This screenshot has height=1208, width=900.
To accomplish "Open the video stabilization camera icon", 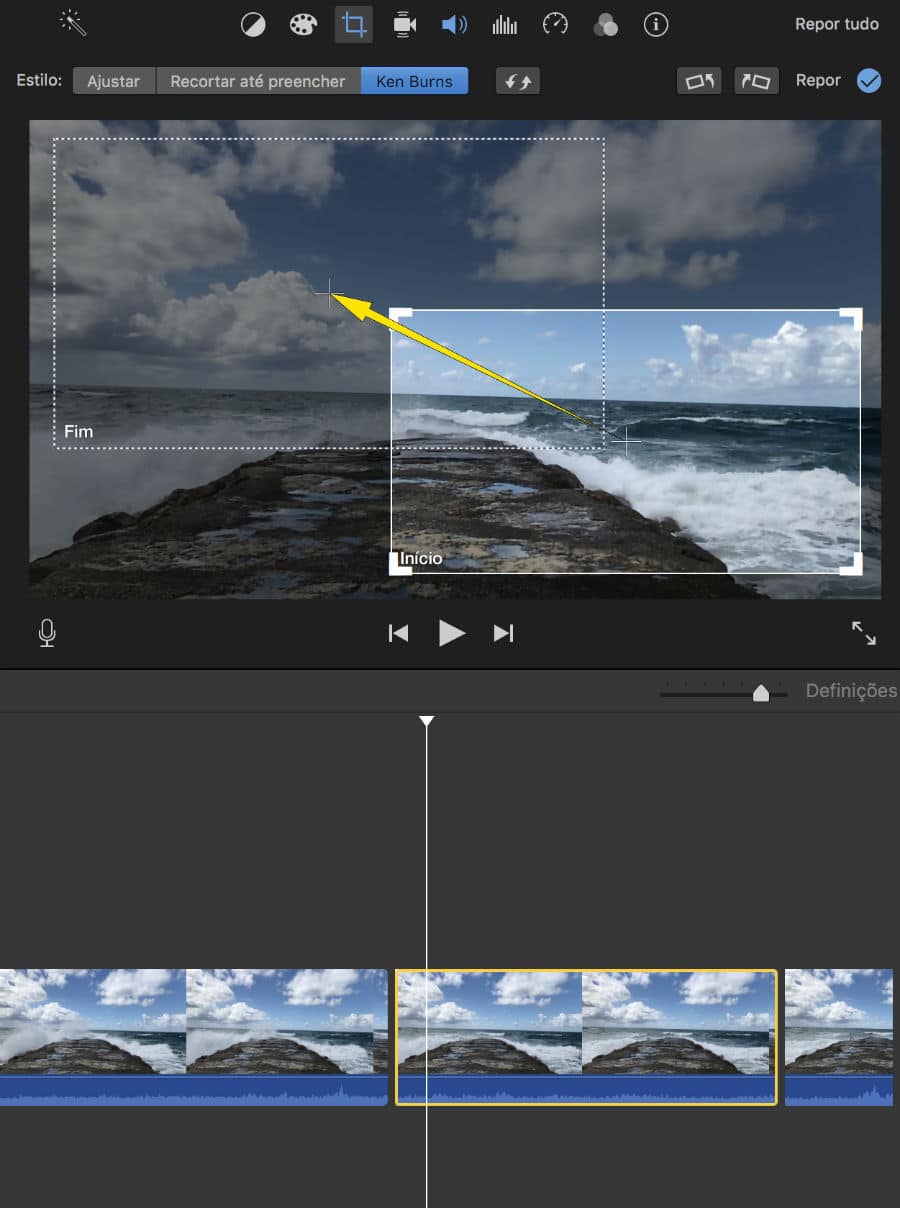I will (x=404, y=25).
